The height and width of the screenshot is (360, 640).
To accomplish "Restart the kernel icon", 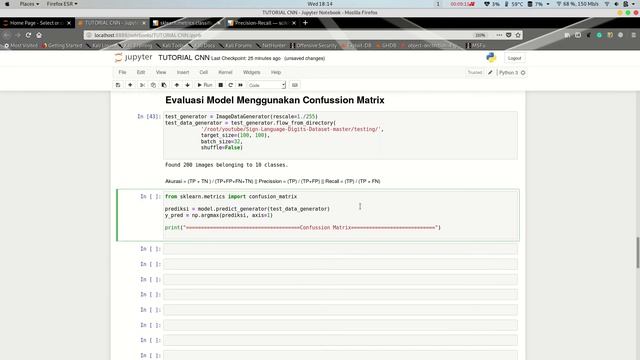I will 231,85.
